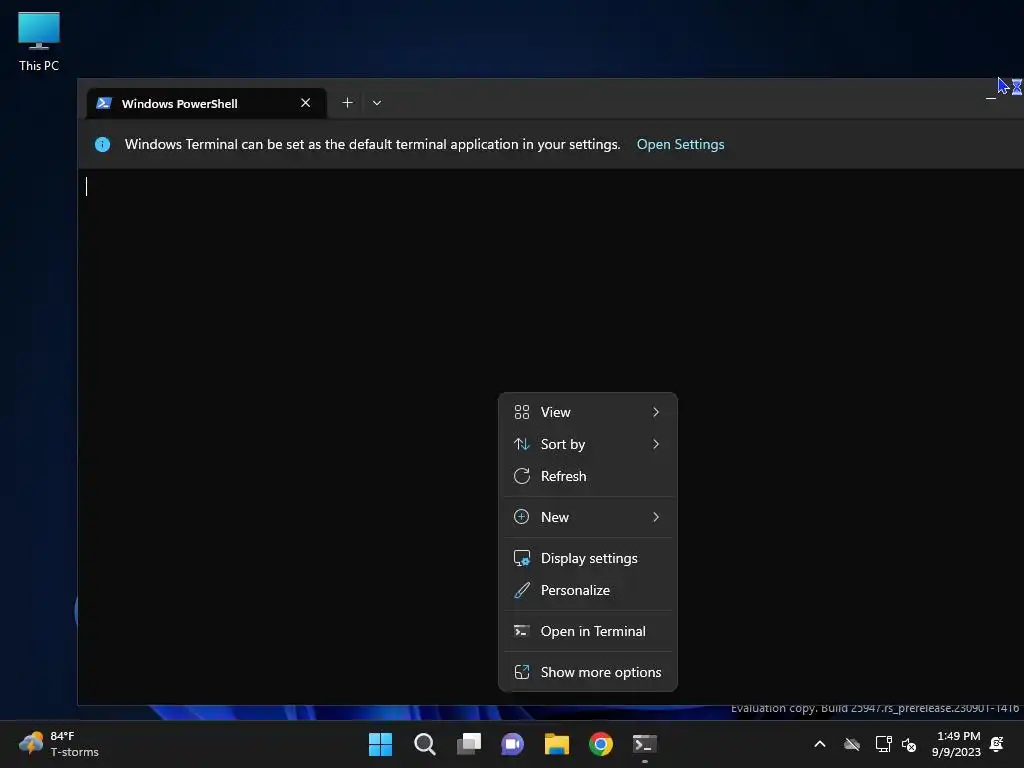Show hidden system tray icons

(820, 744)
